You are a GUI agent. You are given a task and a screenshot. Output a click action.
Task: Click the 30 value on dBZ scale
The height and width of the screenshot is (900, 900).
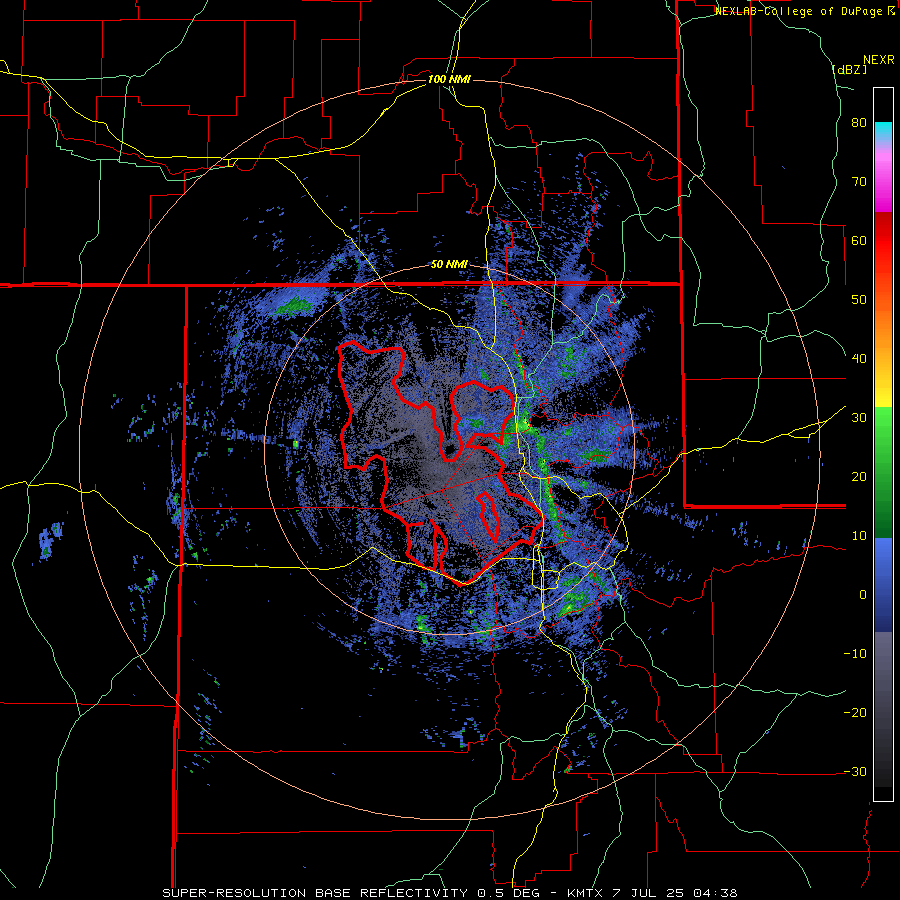[859, 418]
